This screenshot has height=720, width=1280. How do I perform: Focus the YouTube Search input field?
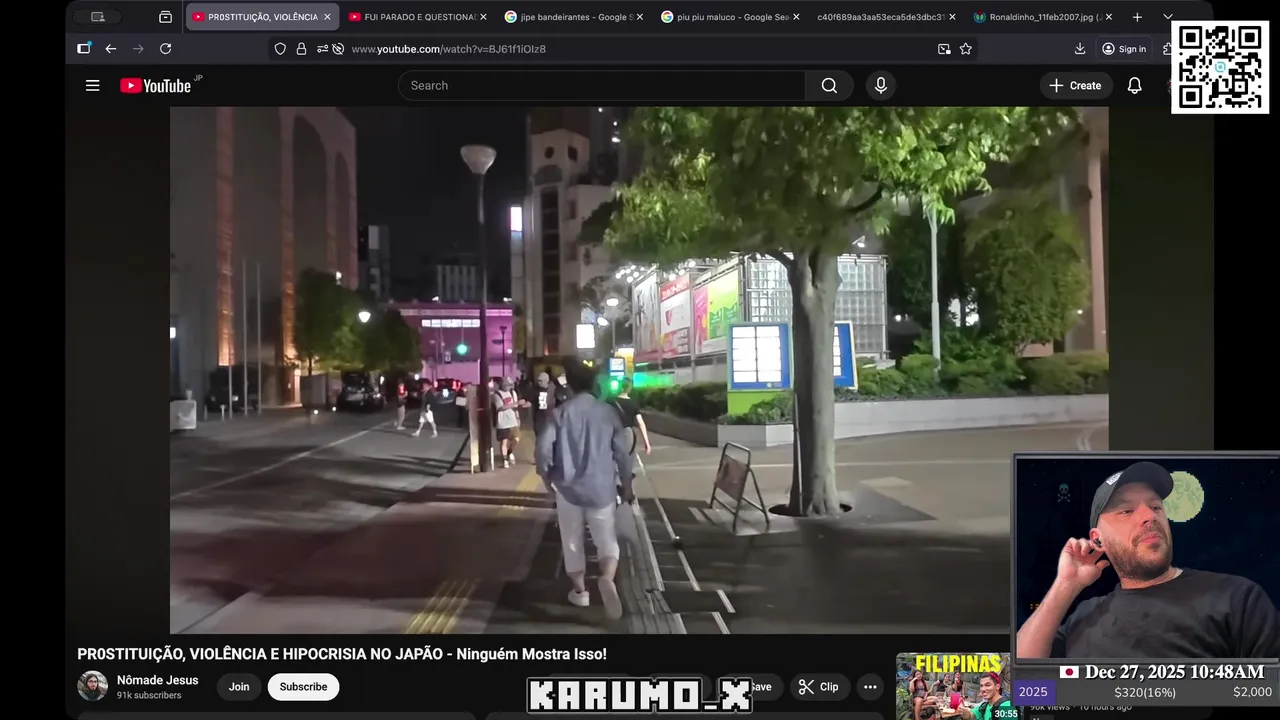[x=602, y=85]
